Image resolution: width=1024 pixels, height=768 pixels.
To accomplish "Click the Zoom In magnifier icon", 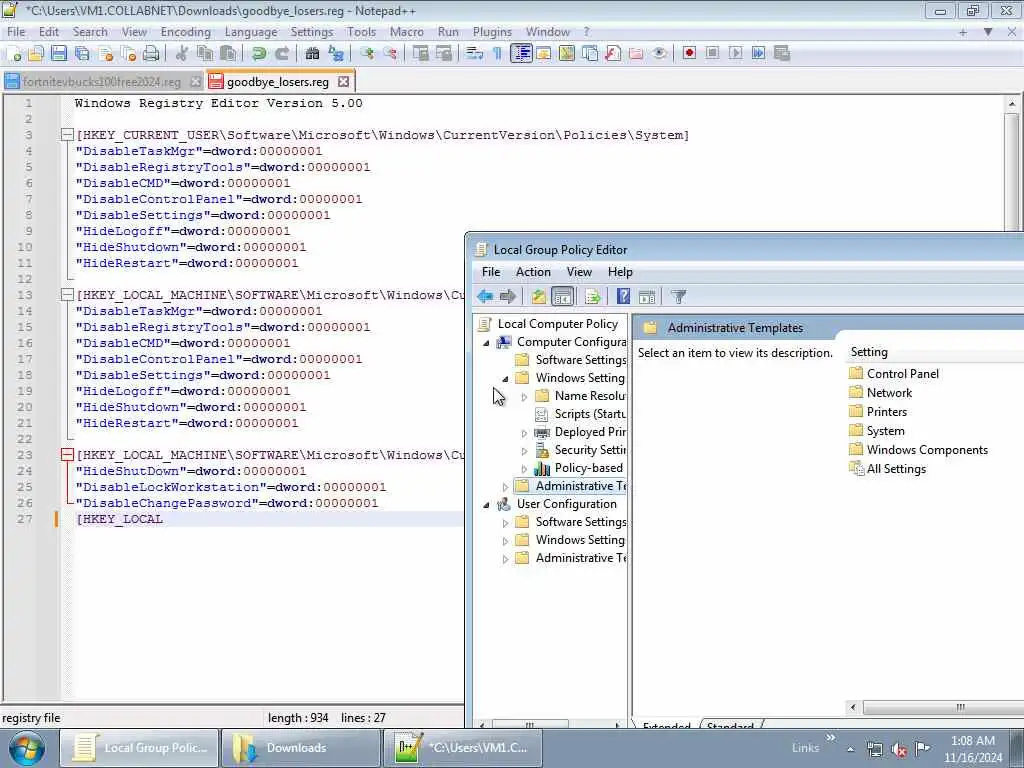I will (x=366, y=54).
